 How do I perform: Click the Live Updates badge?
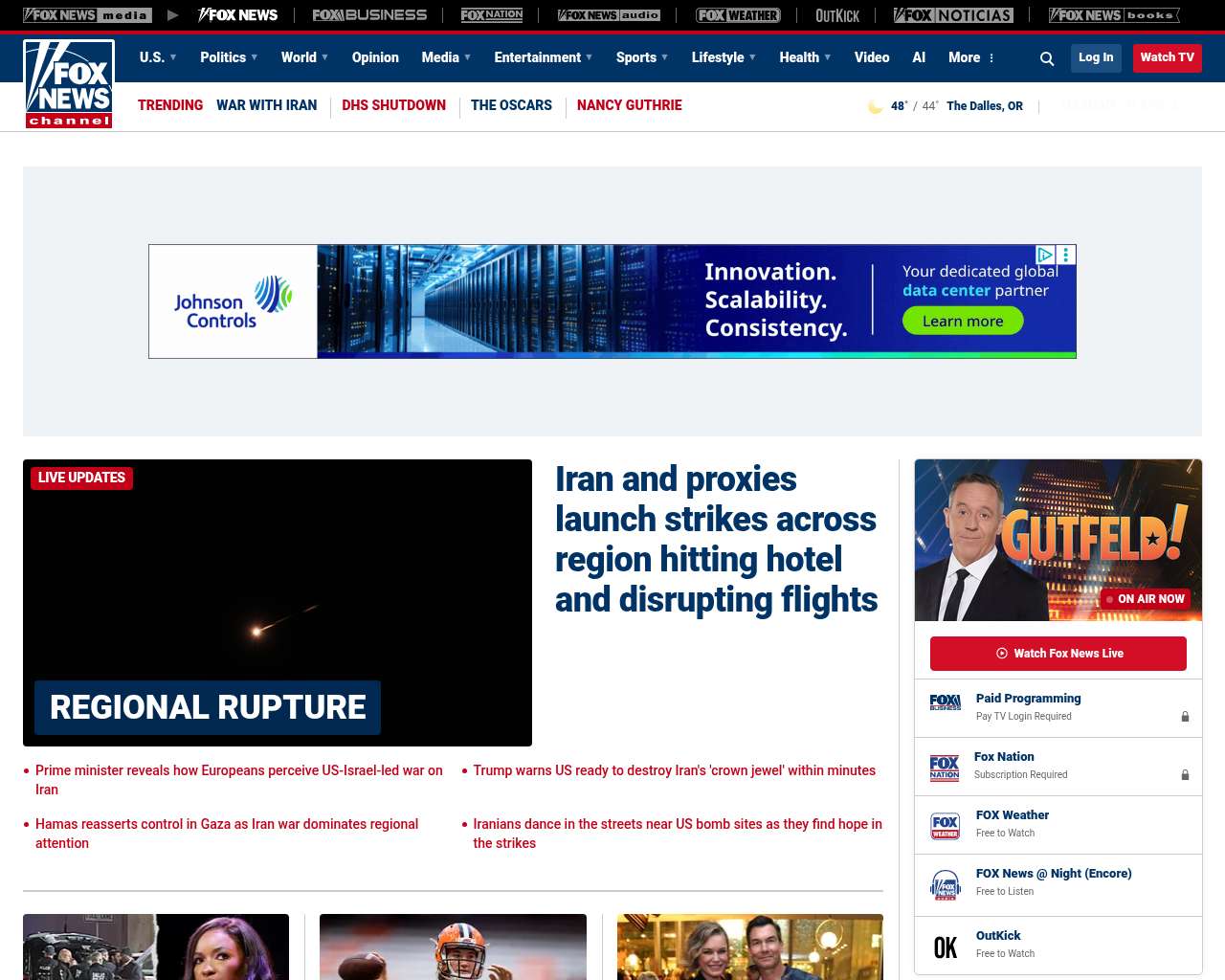[x=81, y=478]
